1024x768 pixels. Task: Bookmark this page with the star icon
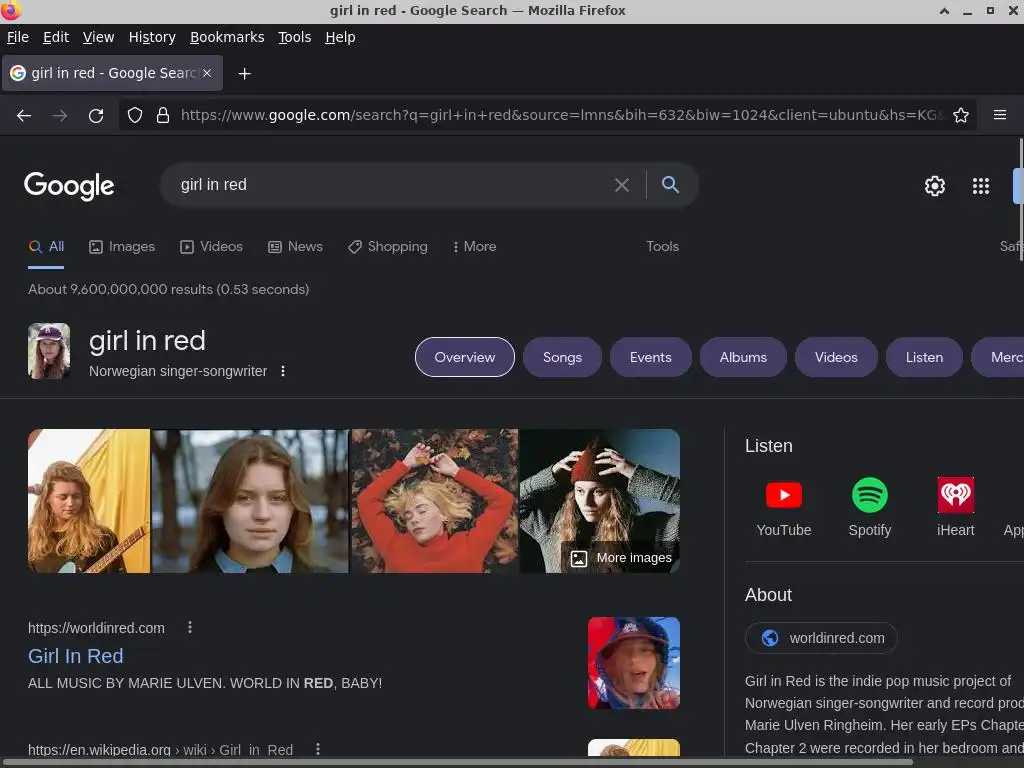[961, 116]
